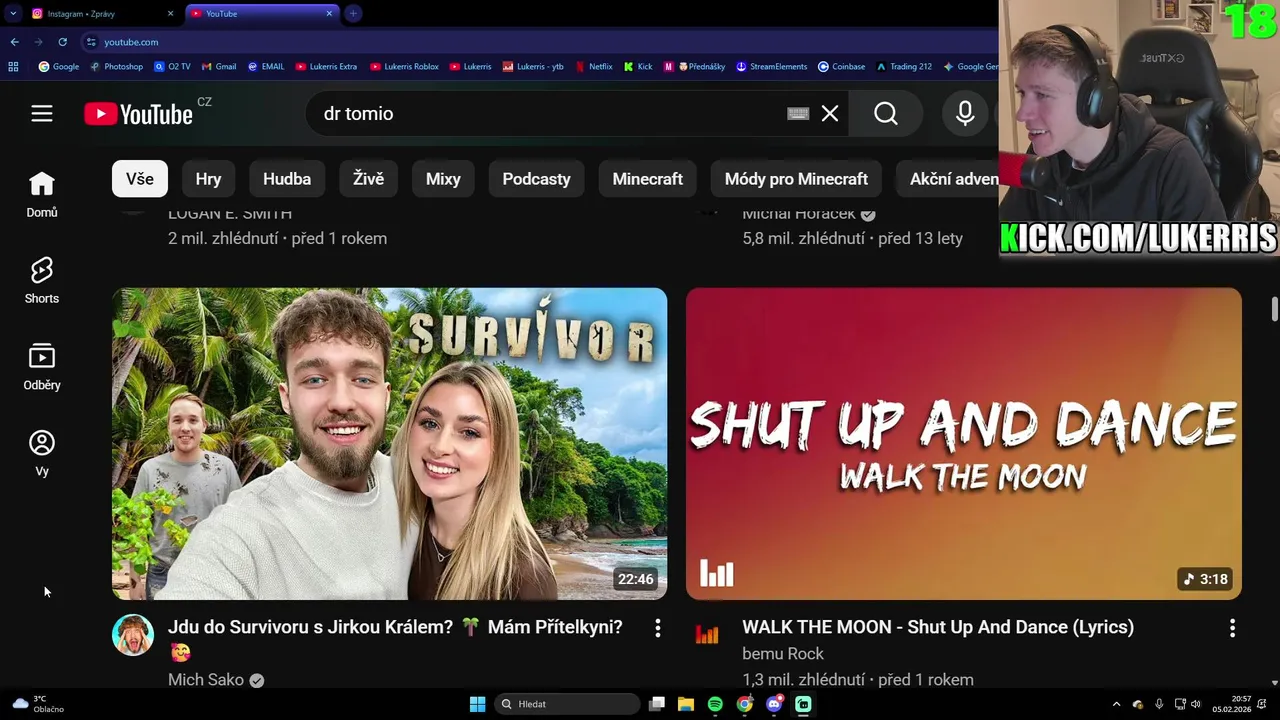Click the magnifier search button
This screenshot has height=720, width=1280.
886,114
